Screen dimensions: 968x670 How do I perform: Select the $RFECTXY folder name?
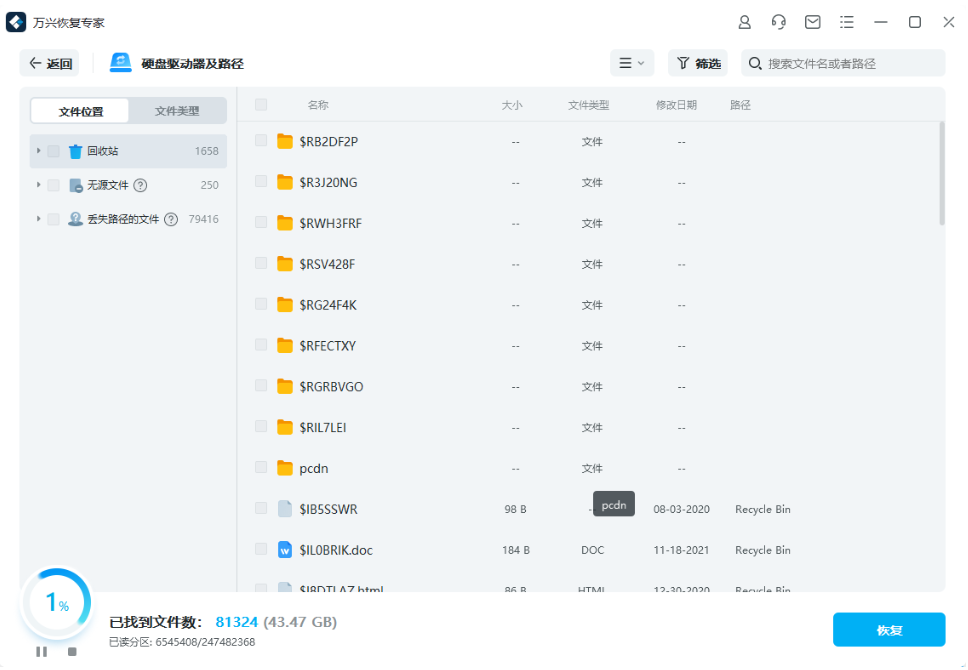pyautogui.click(x=328, y=346)
